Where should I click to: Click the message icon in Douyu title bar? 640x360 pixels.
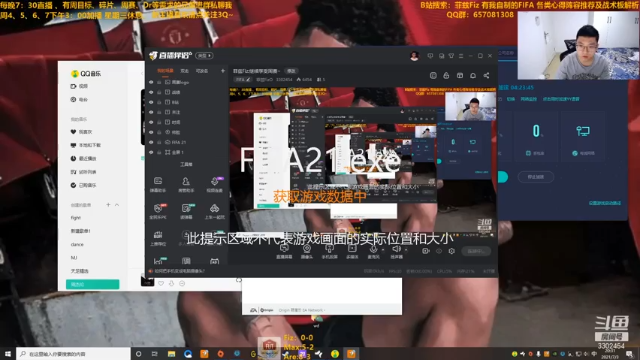(430, 56)
